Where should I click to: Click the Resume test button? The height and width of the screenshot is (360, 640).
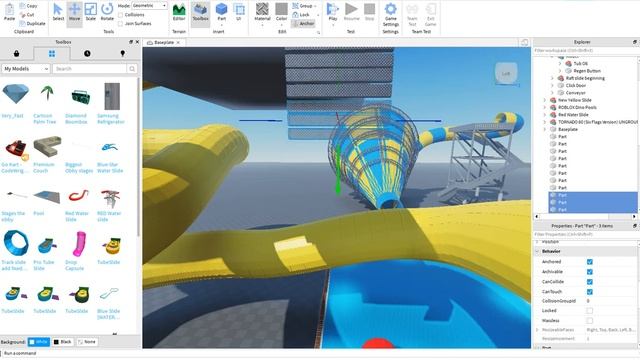(x=351, y=11)
